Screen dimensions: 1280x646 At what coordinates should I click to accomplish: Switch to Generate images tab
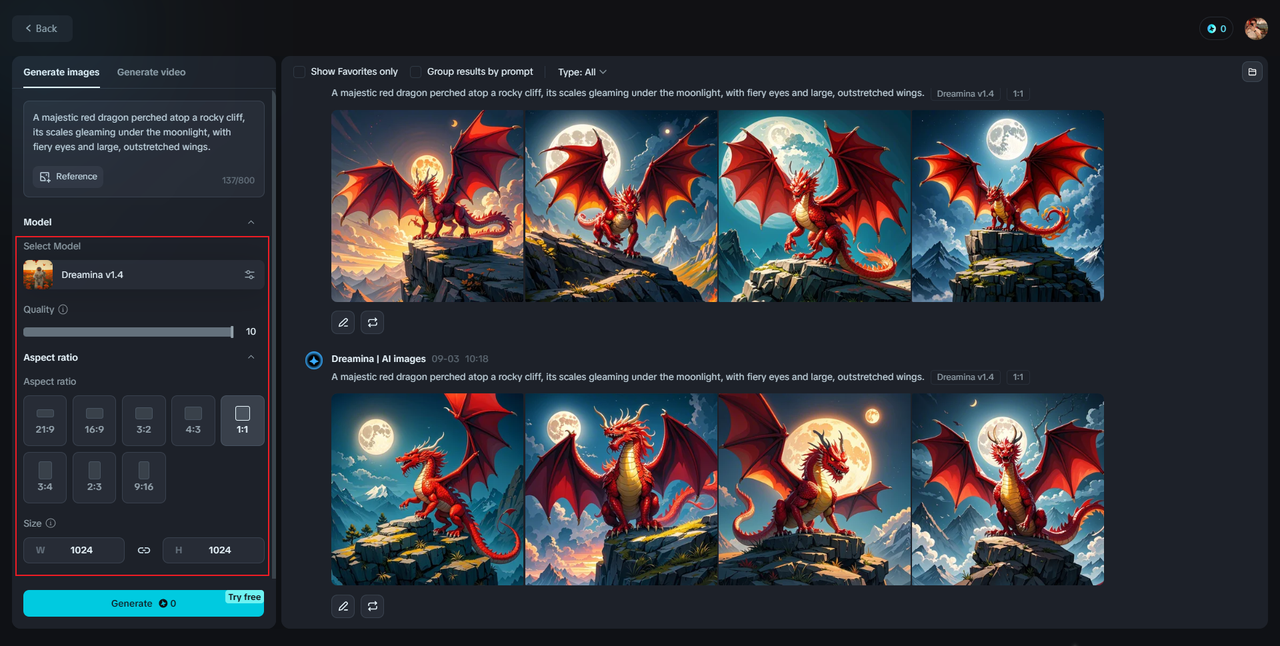(x=61, y=72)
